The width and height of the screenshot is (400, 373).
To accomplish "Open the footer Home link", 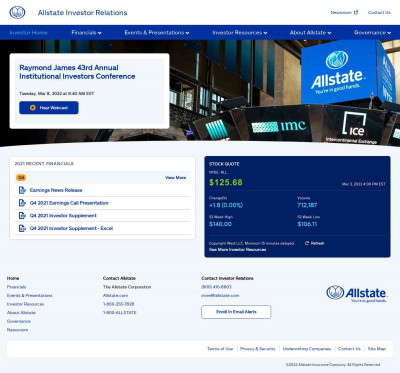I will click(x=13, y=278).
